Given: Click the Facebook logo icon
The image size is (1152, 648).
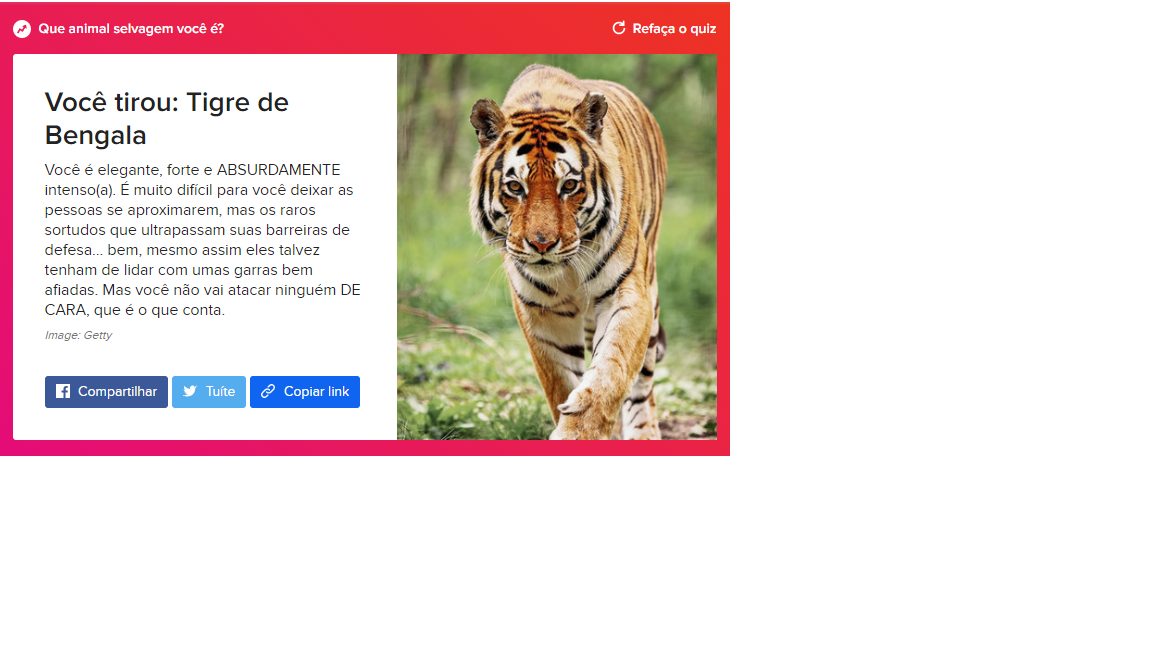Looking at the screenshot, I should point(63,392).
